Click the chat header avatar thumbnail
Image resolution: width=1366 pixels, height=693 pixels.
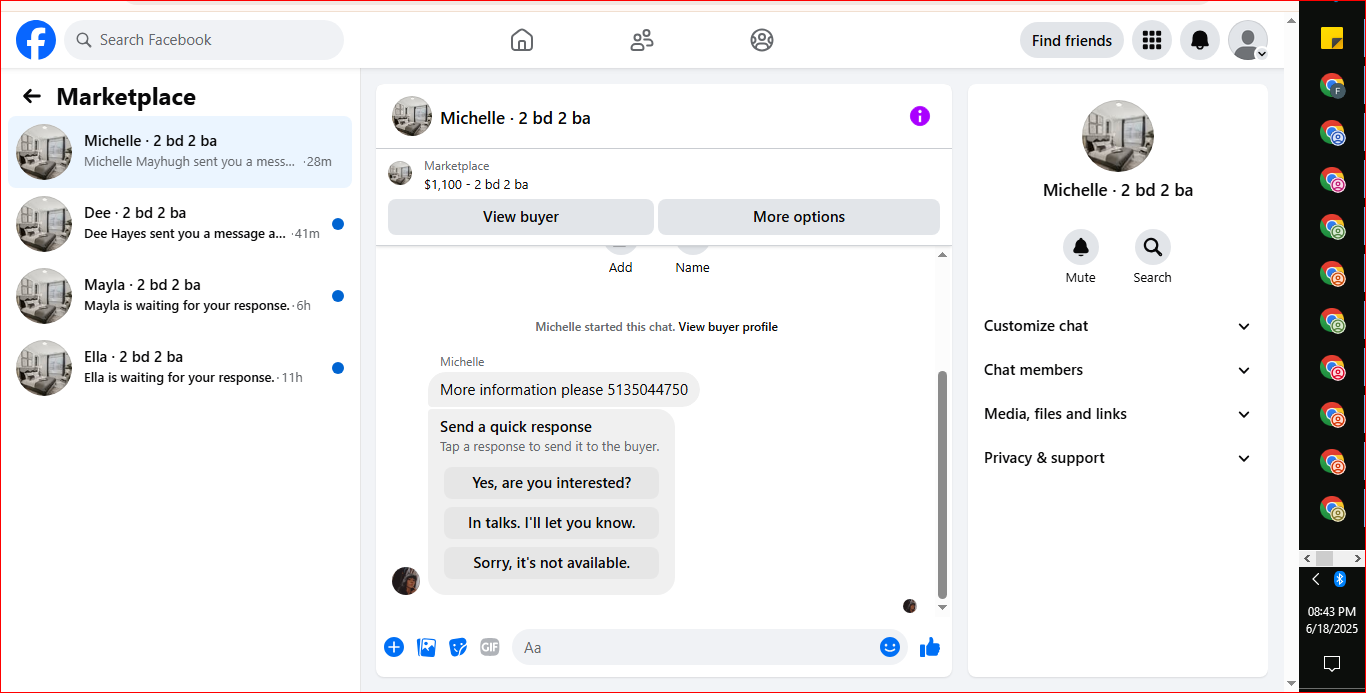(x=412, y=116)
